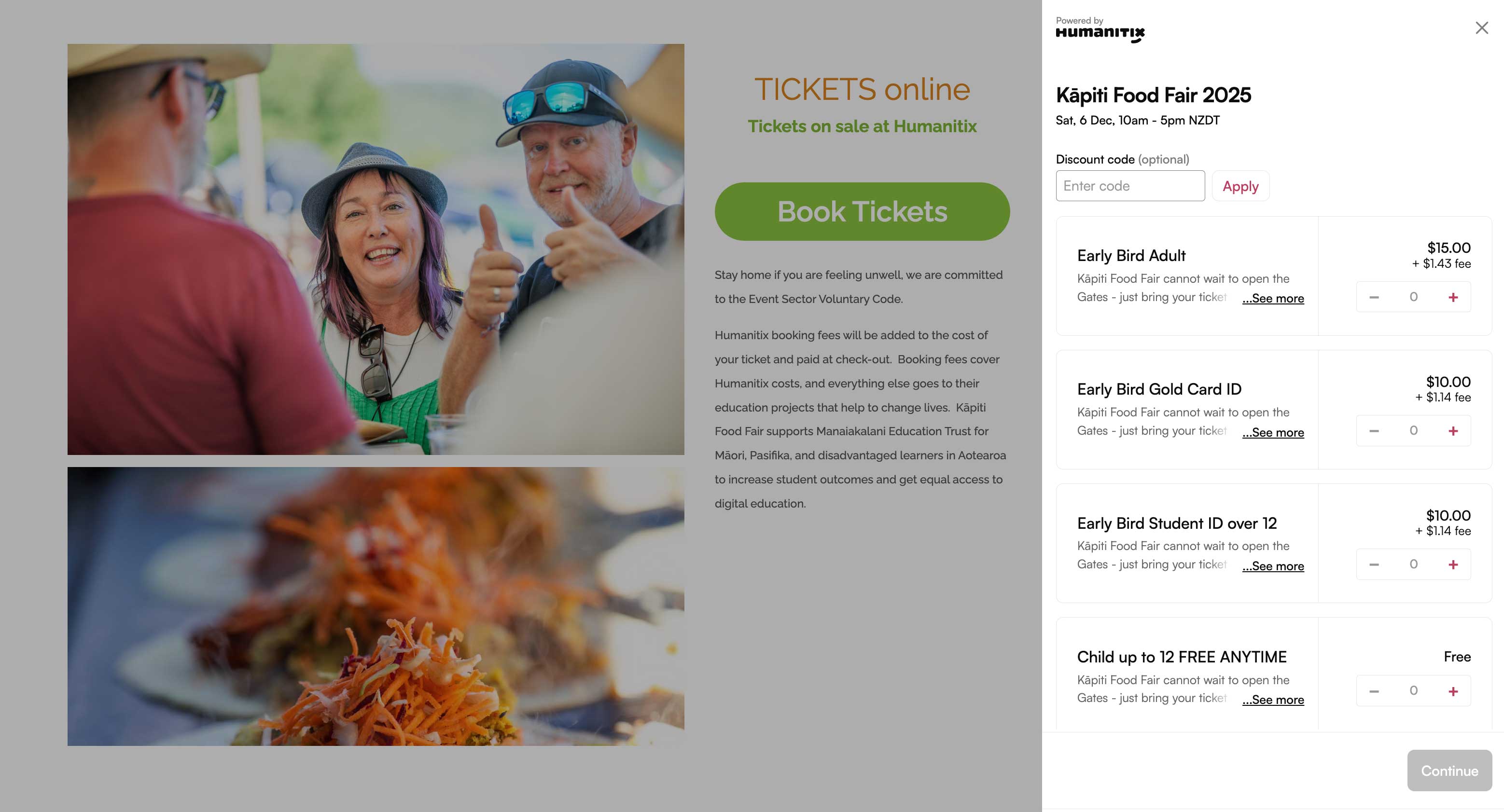Image resolution: width=1504 pixels, height=812 pixels.
Task: Add a free Child up to 12 ticket
Action: [1453, 691]
